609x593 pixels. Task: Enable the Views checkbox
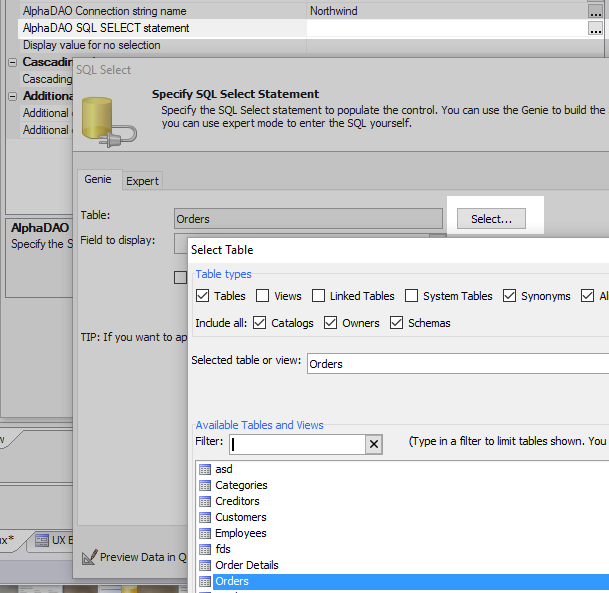pos(263,296)
